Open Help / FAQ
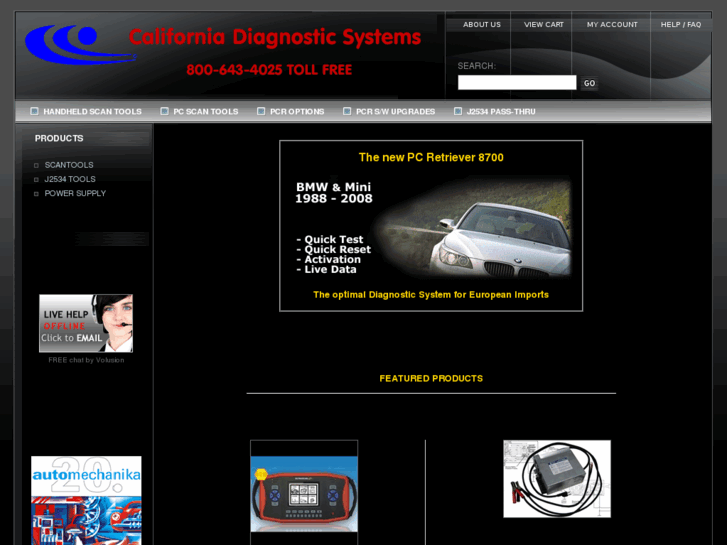The width and height of the screenshot is (727, 545). (681, 25)
